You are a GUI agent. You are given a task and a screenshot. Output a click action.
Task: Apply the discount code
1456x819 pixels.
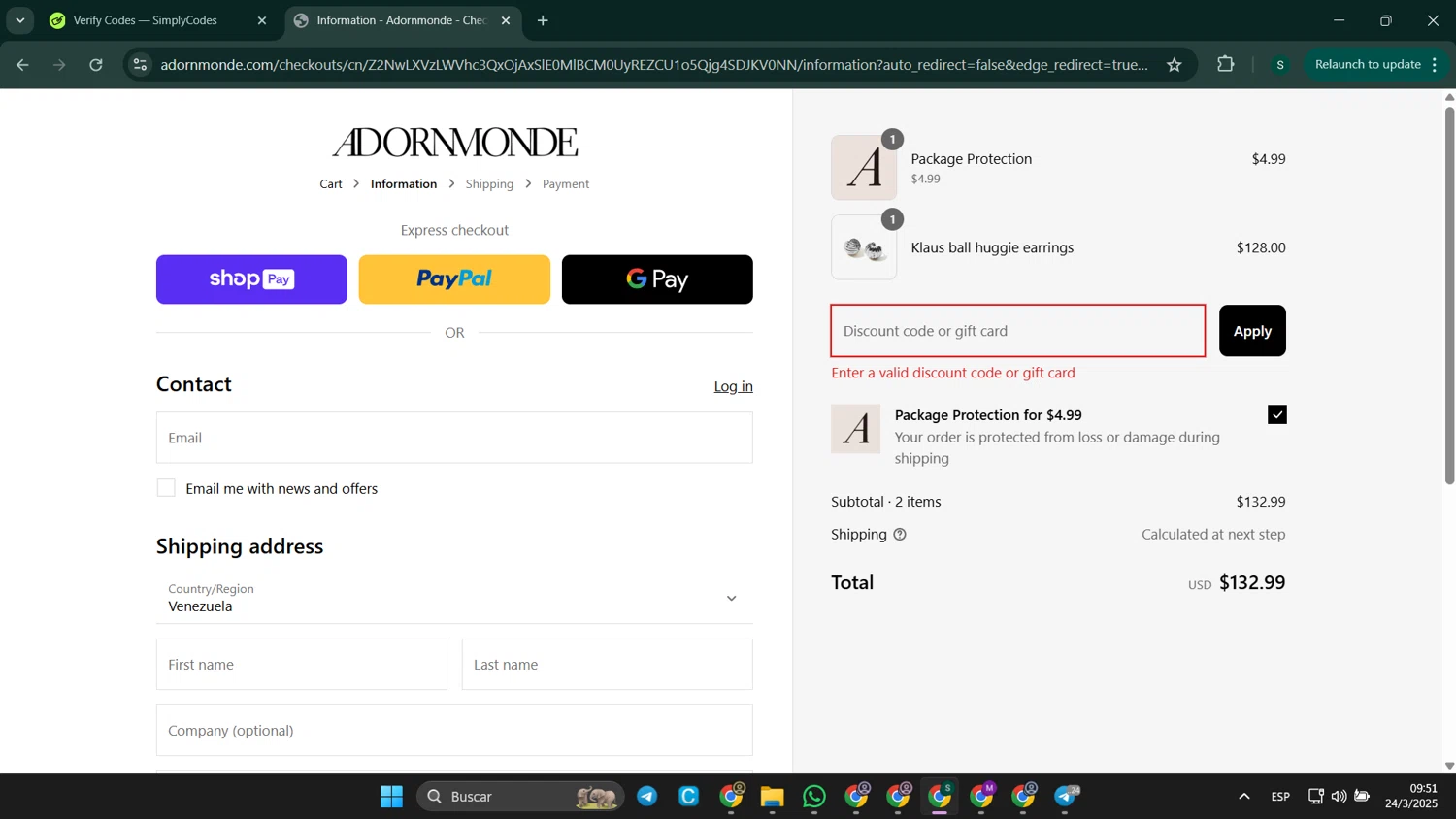point(1252,331)
